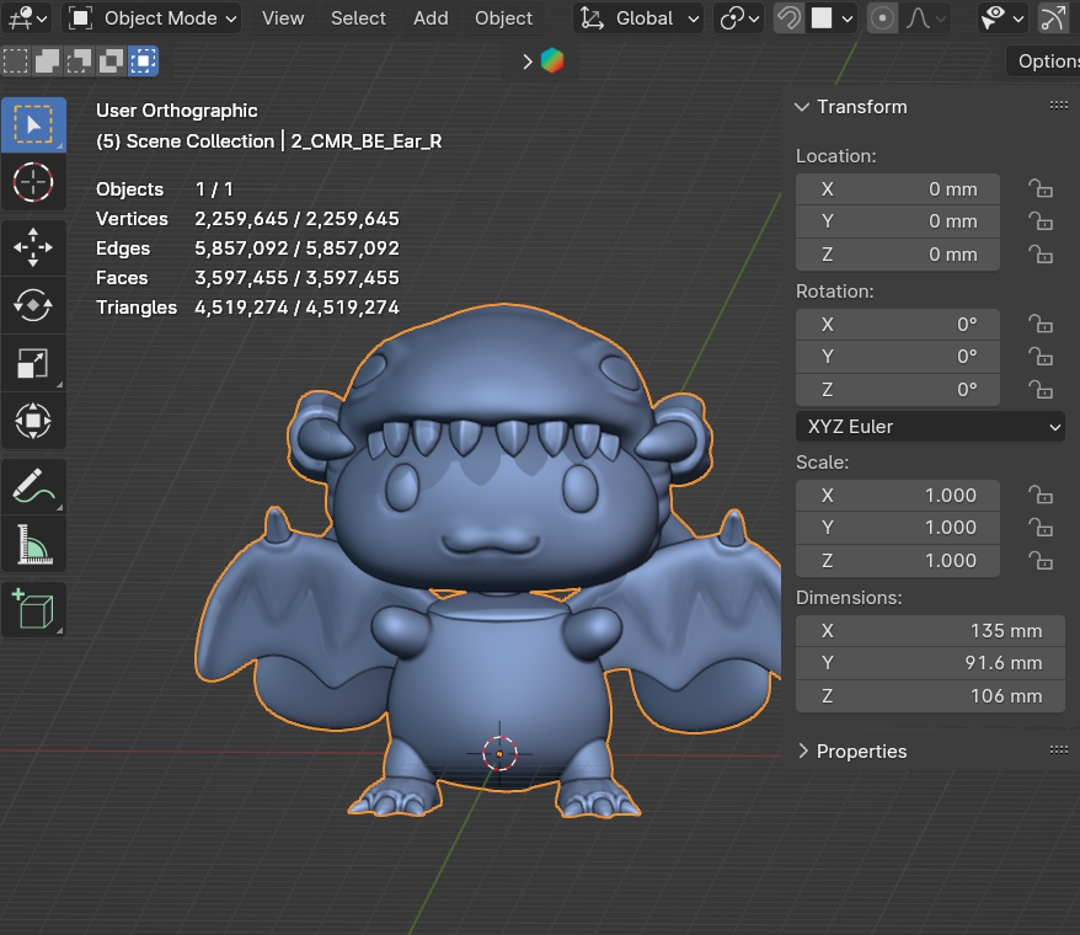Open the Add menu

coord(430,18)
